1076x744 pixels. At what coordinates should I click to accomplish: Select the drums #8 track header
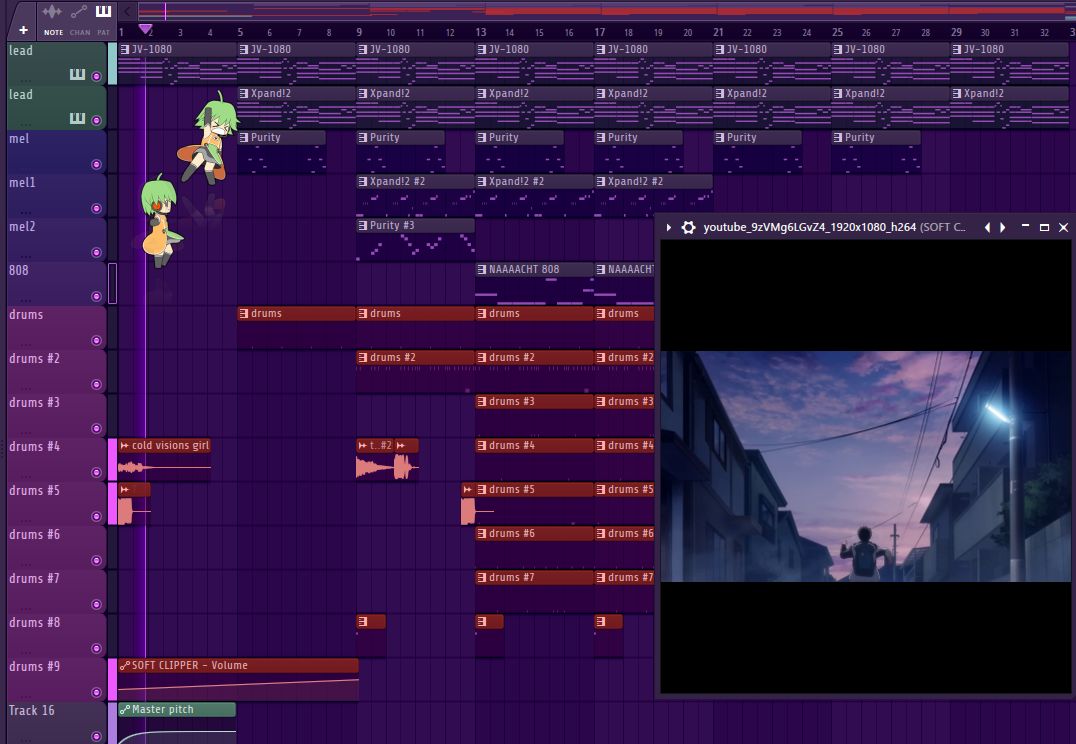pyautogui.click(x=56, y=636)
